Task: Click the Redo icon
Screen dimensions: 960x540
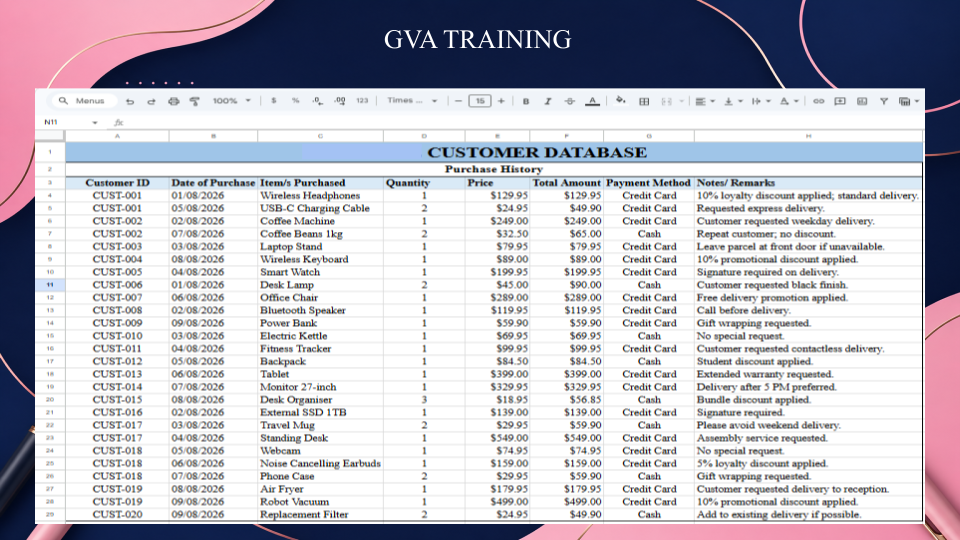Action: (151, 101)
